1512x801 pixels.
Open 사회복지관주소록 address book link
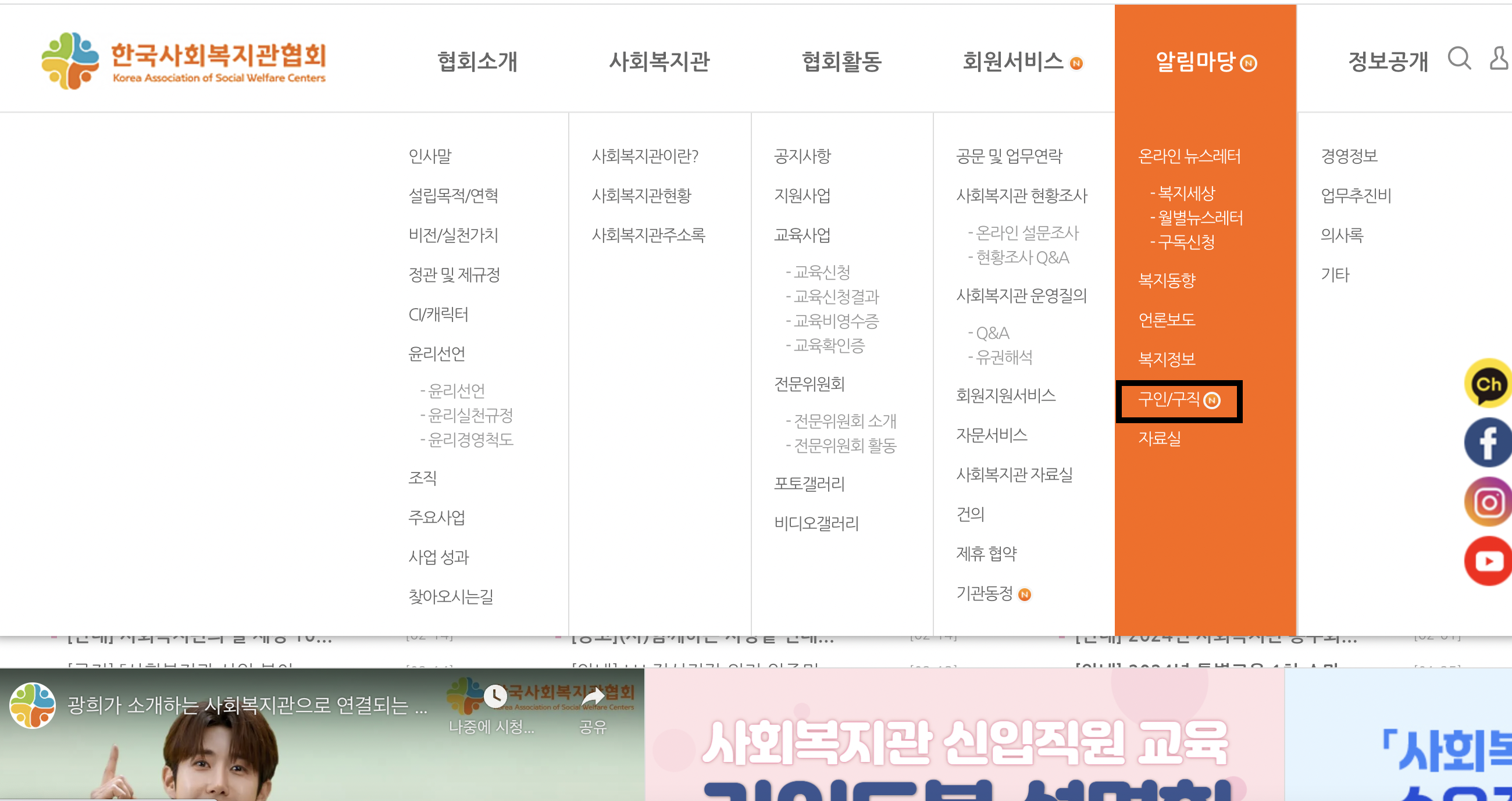648,235
